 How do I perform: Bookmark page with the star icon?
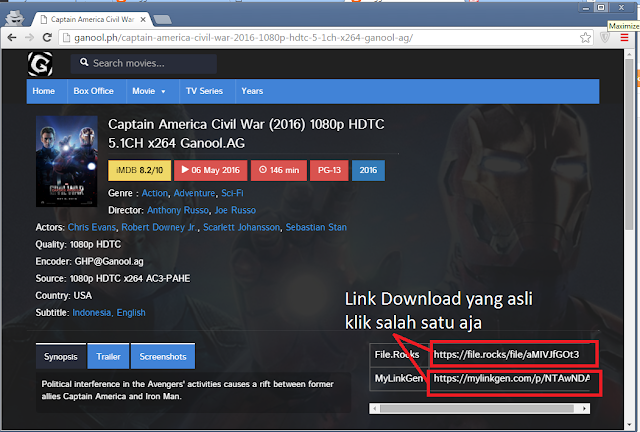pos(585,38)
